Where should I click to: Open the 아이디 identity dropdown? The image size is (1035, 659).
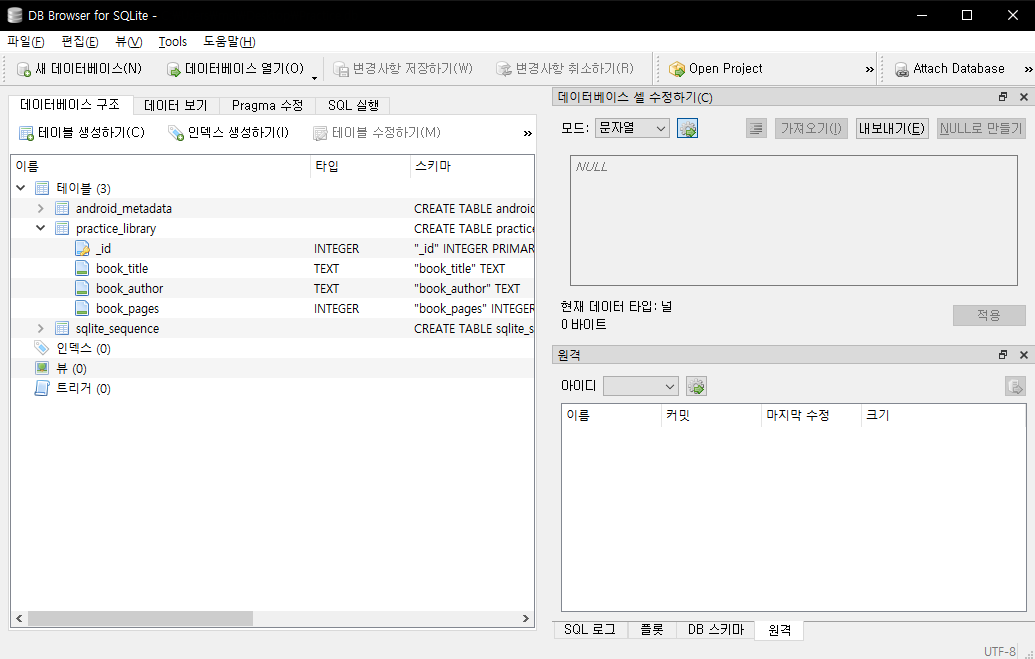[x=641, y=386]
